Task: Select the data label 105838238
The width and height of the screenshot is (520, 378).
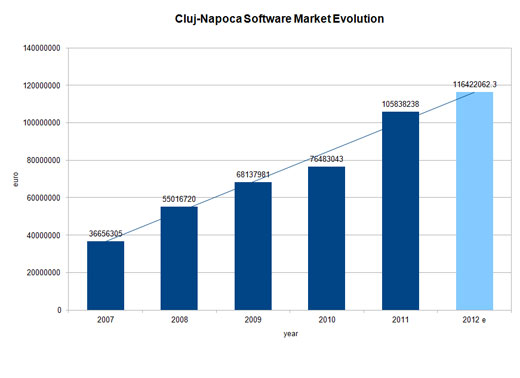Action: coord(400,104)
